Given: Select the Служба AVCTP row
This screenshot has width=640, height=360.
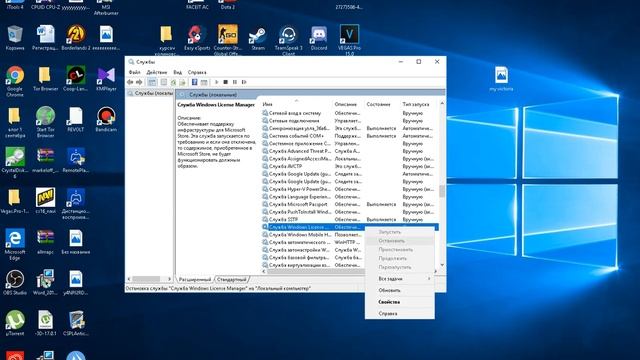Looking at the screenshot, I should 349,166.
